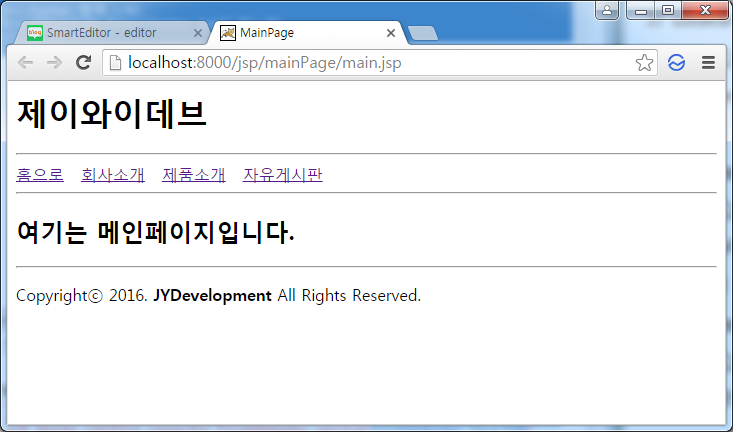
Task: Click the user profile icon in title bar
Action: click(x=607, y=10)
